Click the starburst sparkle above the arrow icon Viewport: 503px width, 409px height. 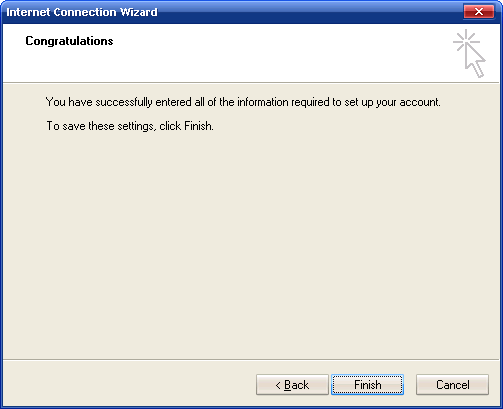pos(466,41)
